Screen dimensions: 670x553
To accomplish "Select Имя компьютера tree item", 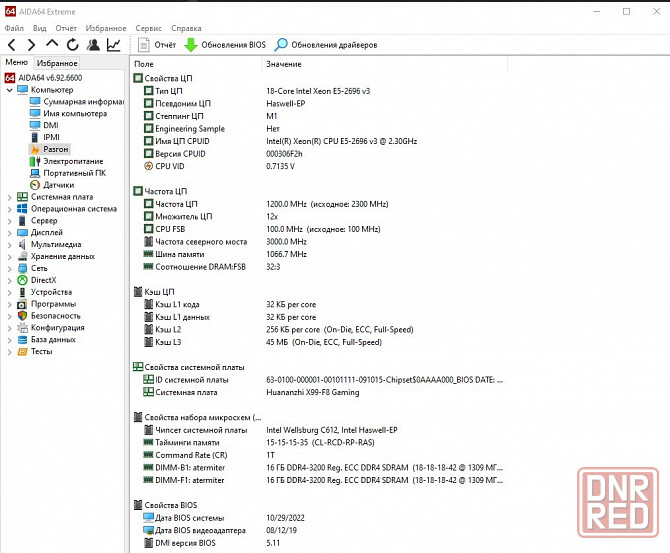I will tap(68, 113).
